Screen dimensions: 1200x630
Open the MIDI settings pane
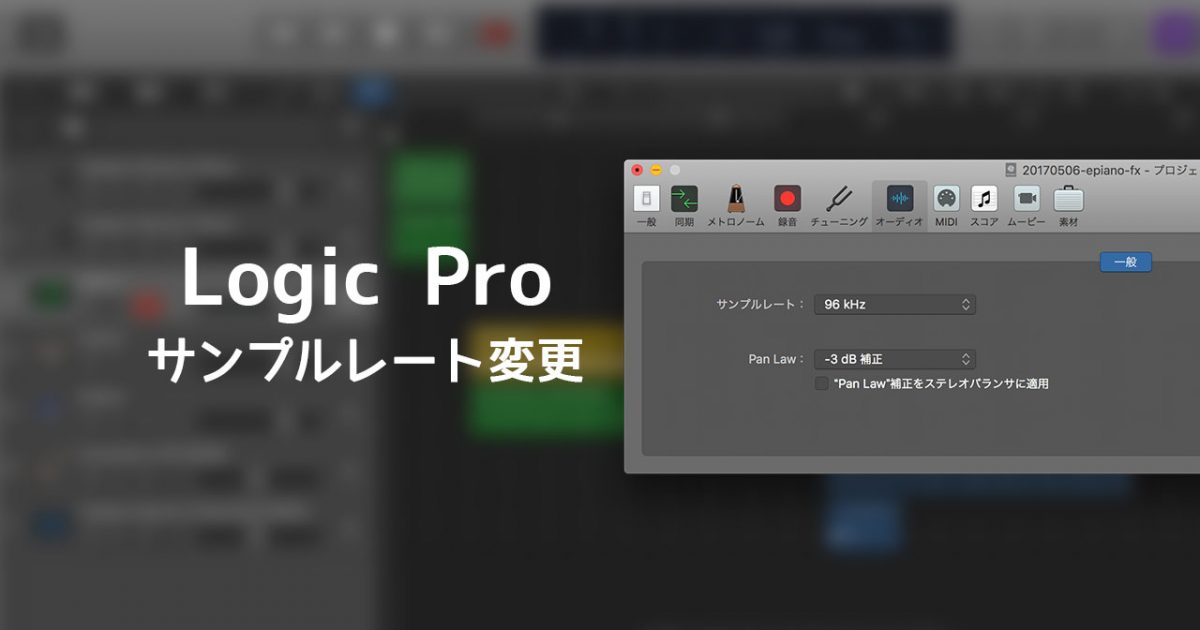pos(945,200)
